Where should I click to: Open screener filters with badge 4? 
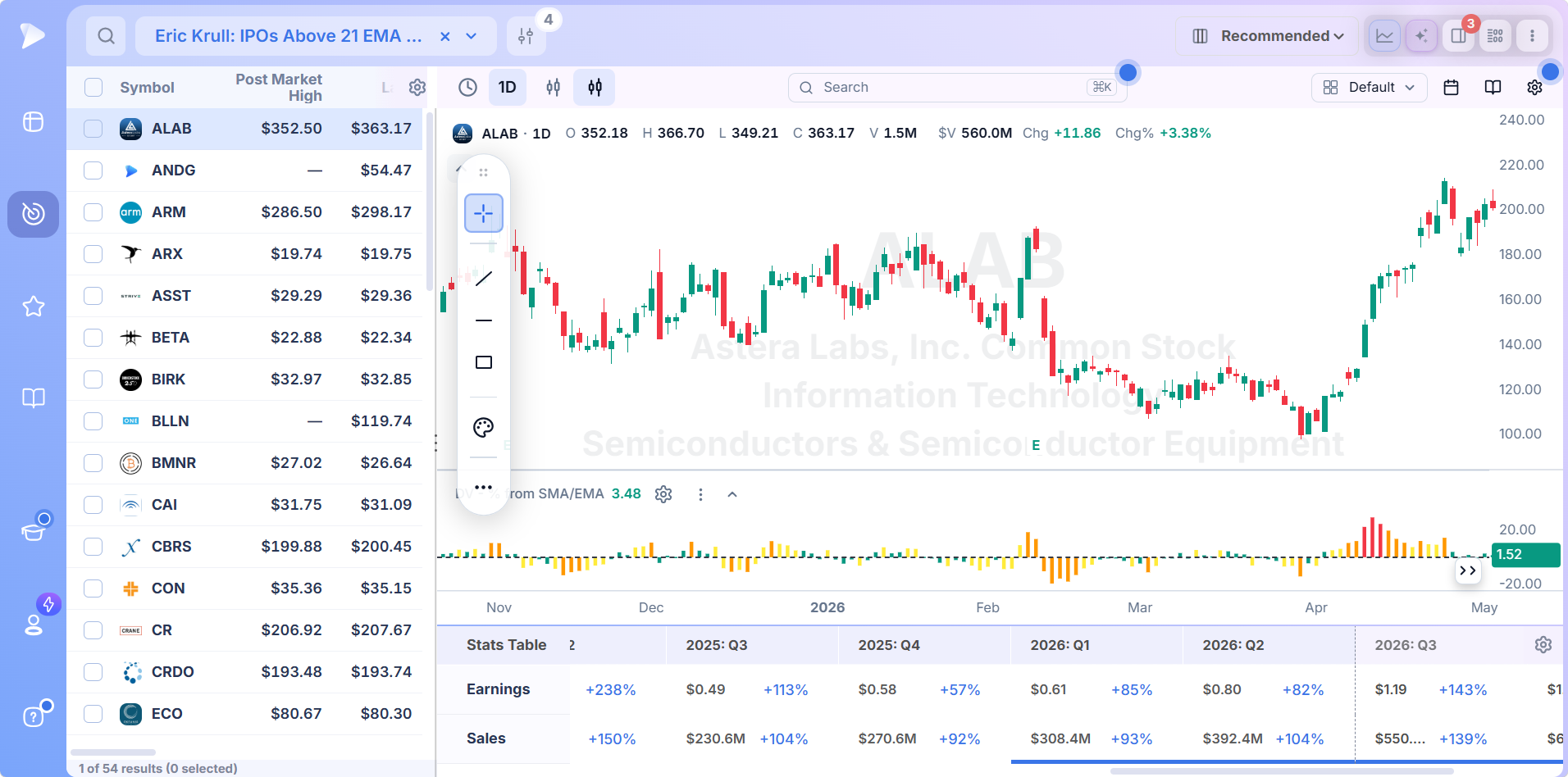pos(526,36)
